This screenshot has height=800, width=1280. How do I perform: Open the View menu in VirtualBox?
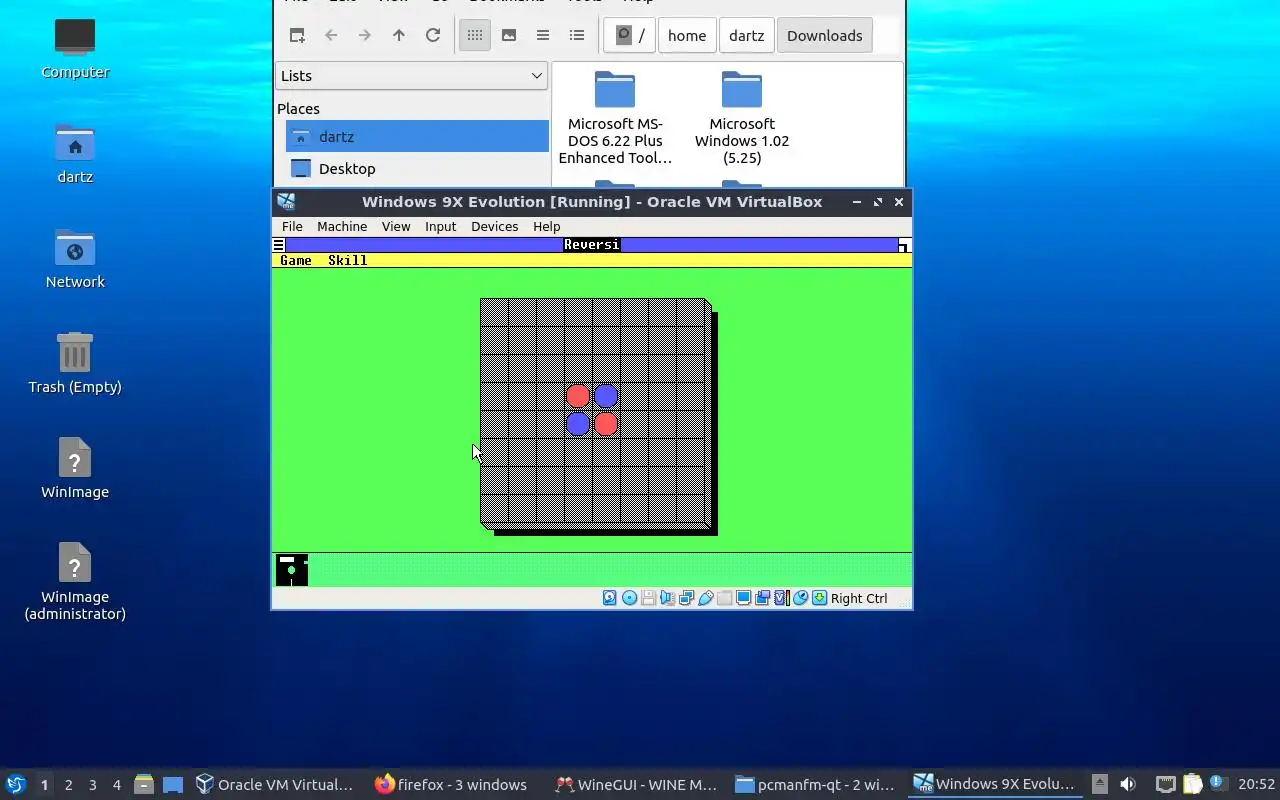point(396,227)
